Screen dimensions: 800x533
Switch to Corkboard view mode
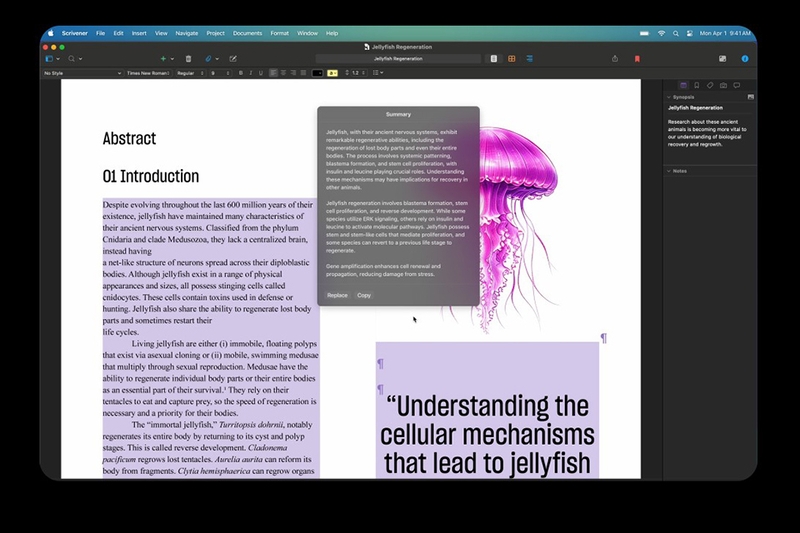pyautogui.click(x=512, y=59)
